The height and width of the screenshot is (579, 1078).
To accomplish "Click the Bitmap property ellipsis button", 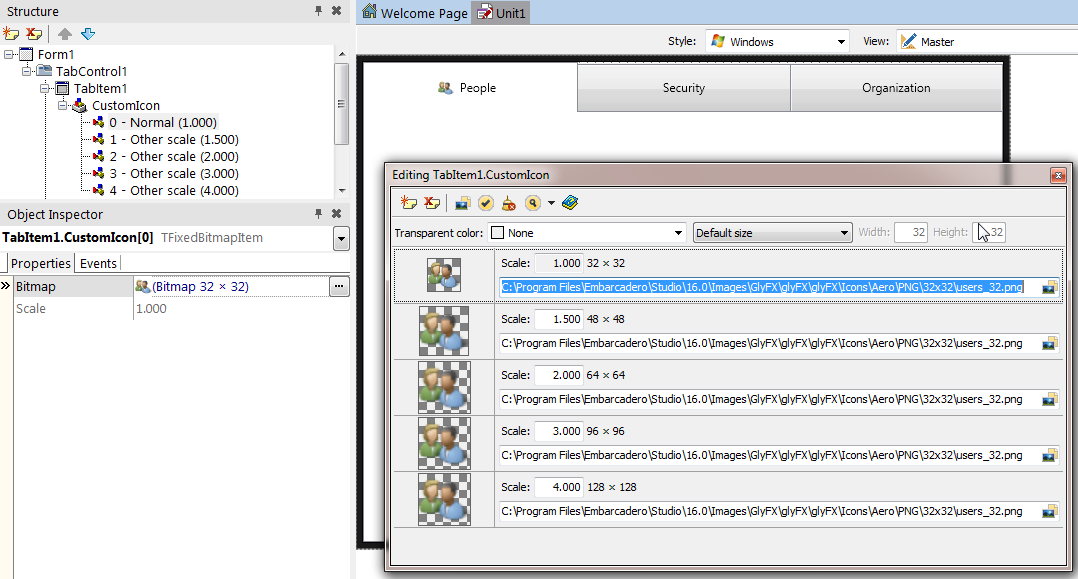I will pyautogui.click(x=339, y=287).
